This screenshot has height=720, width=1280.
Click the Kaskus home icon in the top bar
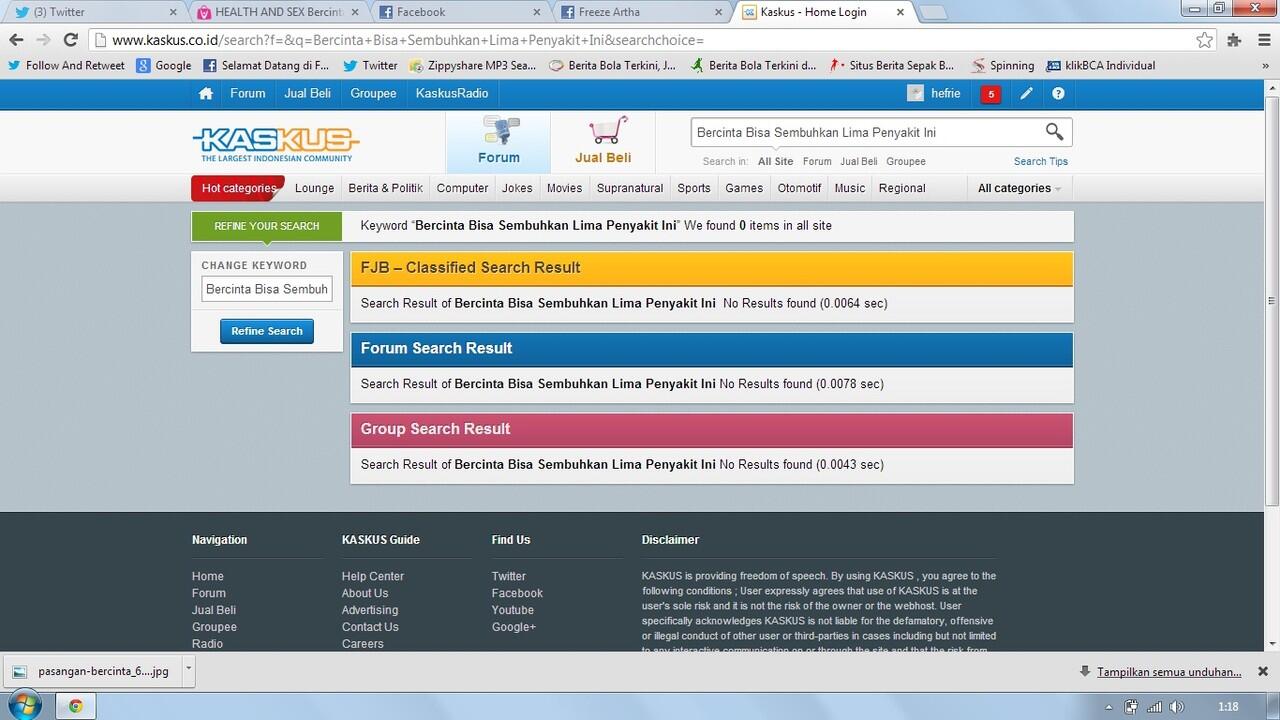(x=206, y=94)
